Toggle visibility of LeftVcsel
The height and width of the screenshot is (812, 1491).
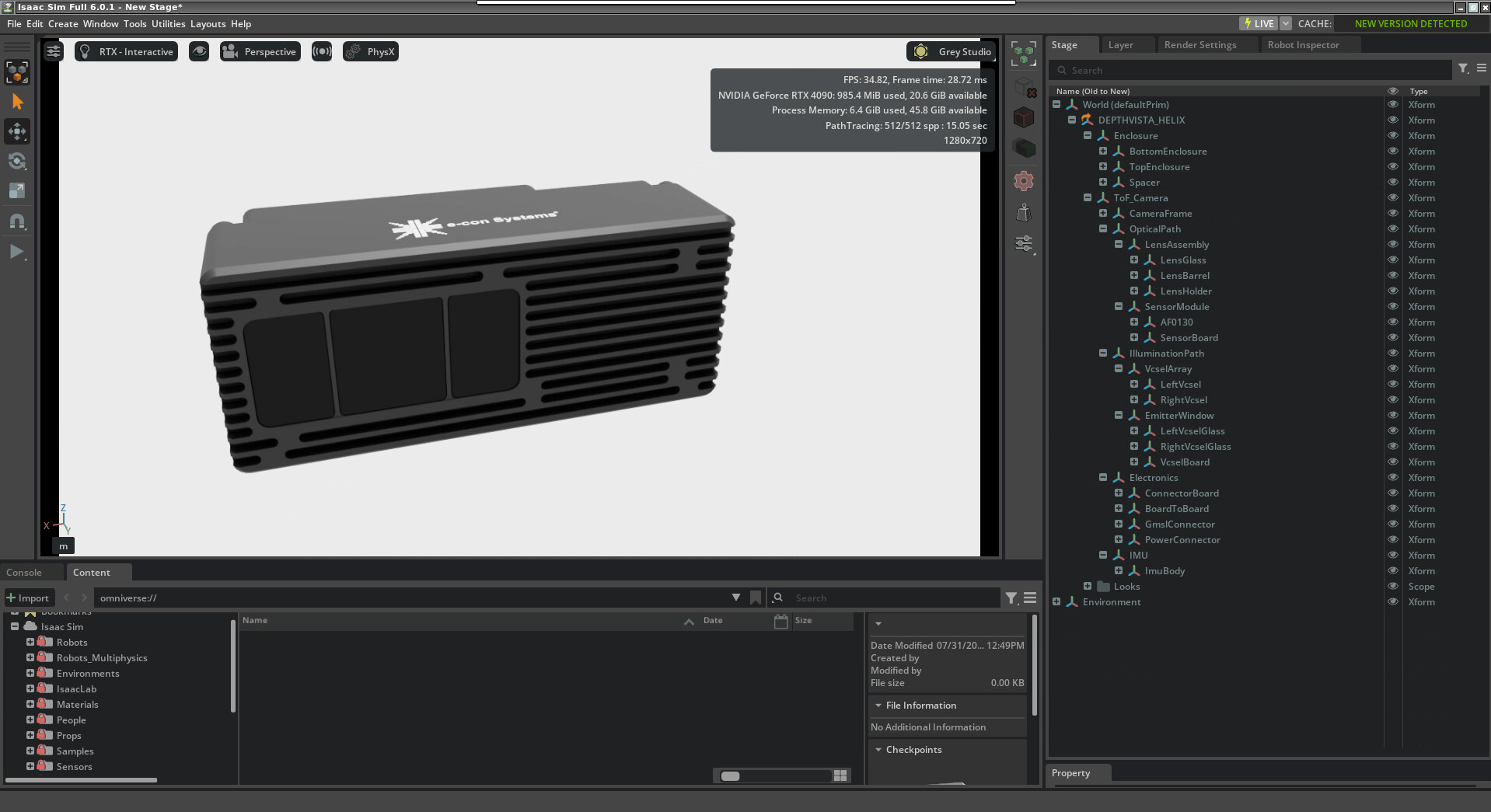click(1393, 385)
